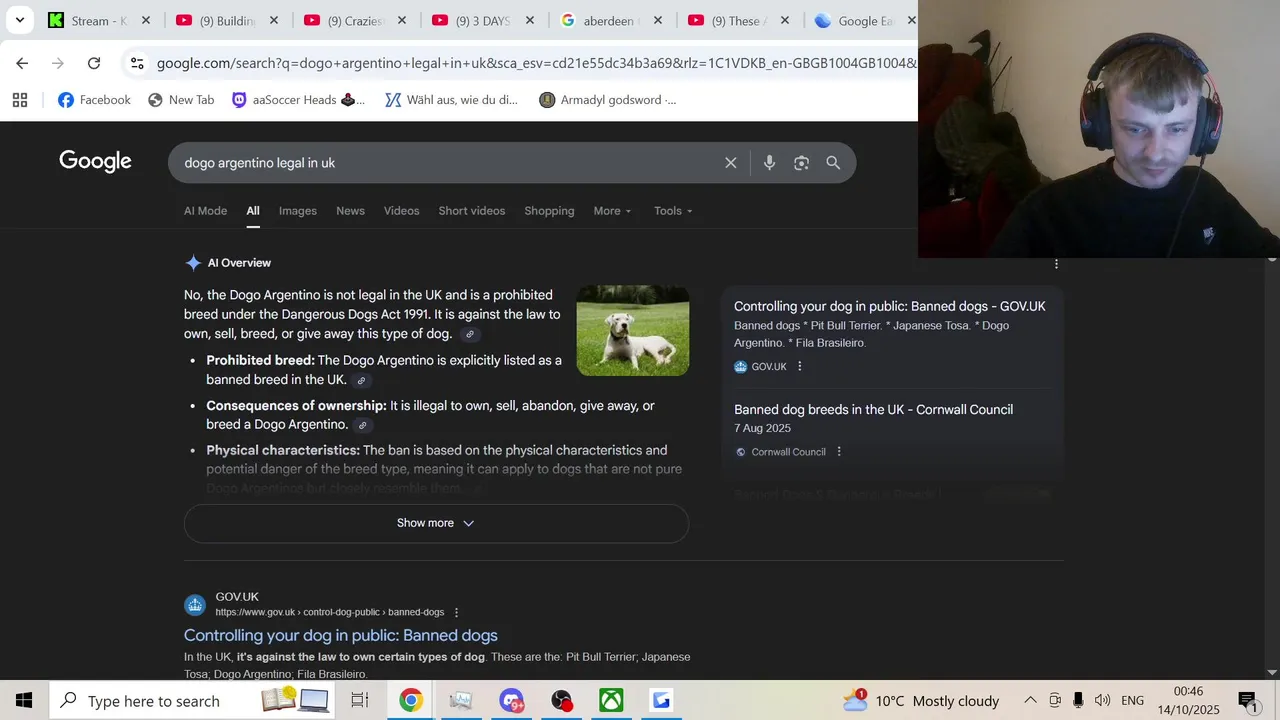Open the weather widget '10°C Mostly cloudy'
The height and width of the screenshot is (720, 1280).
[921, 700]
